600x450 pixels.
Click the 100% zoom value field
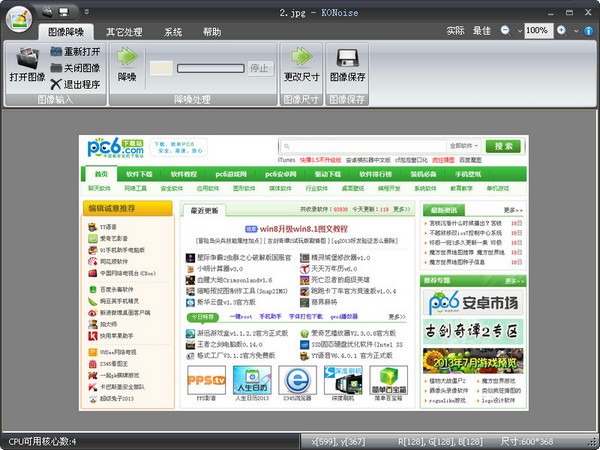tap(539, 31)
